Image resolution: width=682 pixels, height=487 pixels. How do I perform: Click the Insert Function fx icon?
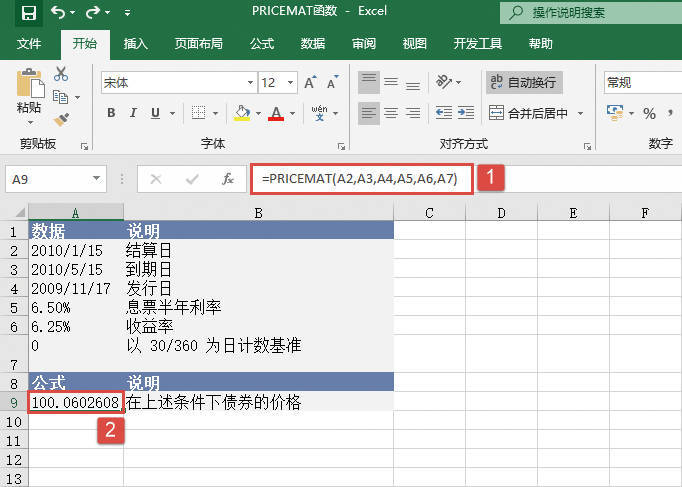pyautogui.click(x=228, y=179)
